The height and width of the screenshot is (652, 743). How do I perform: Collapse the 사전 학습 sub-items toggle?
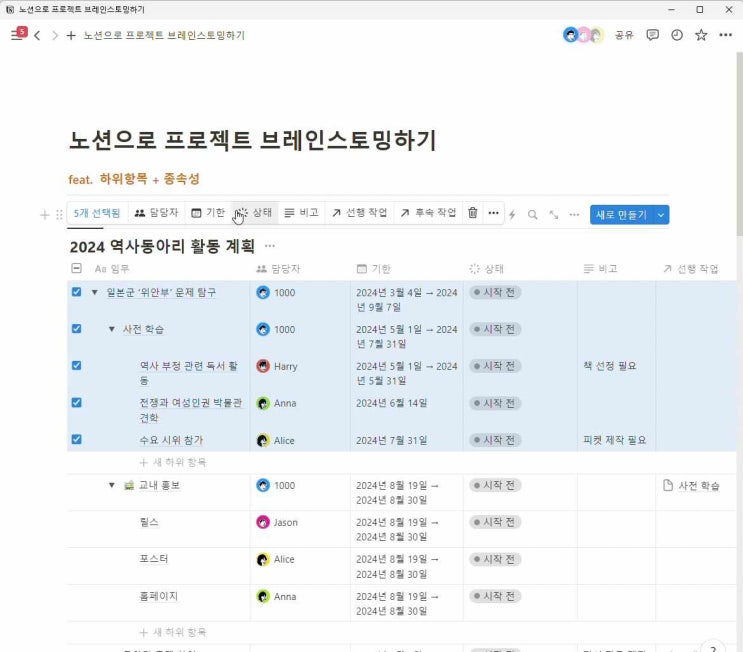point(112,329)
